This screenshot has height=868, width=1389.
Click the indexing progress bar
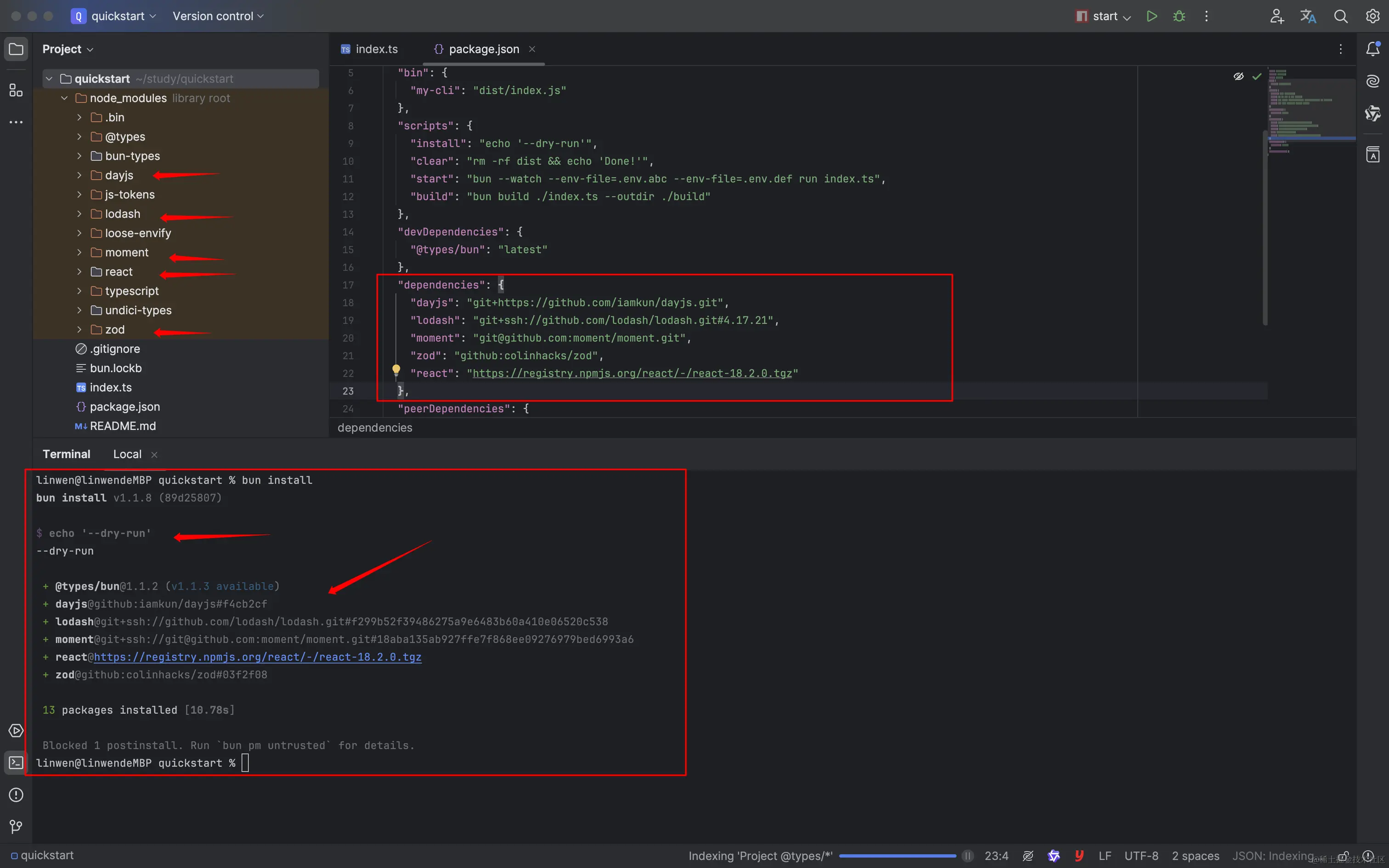[x=897, y=856]
